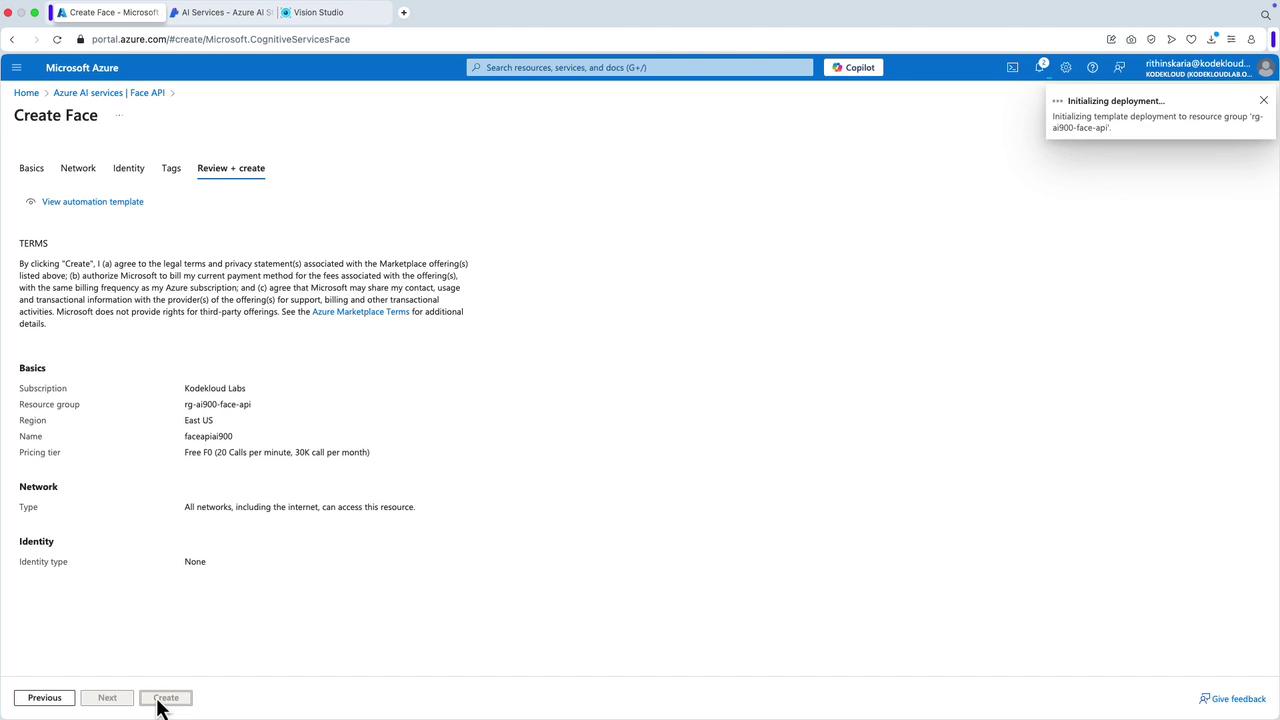Click the send arrow icon in browser toolbar
The width and height of the screenshot is (1280, 720).
coord(1171,40)
